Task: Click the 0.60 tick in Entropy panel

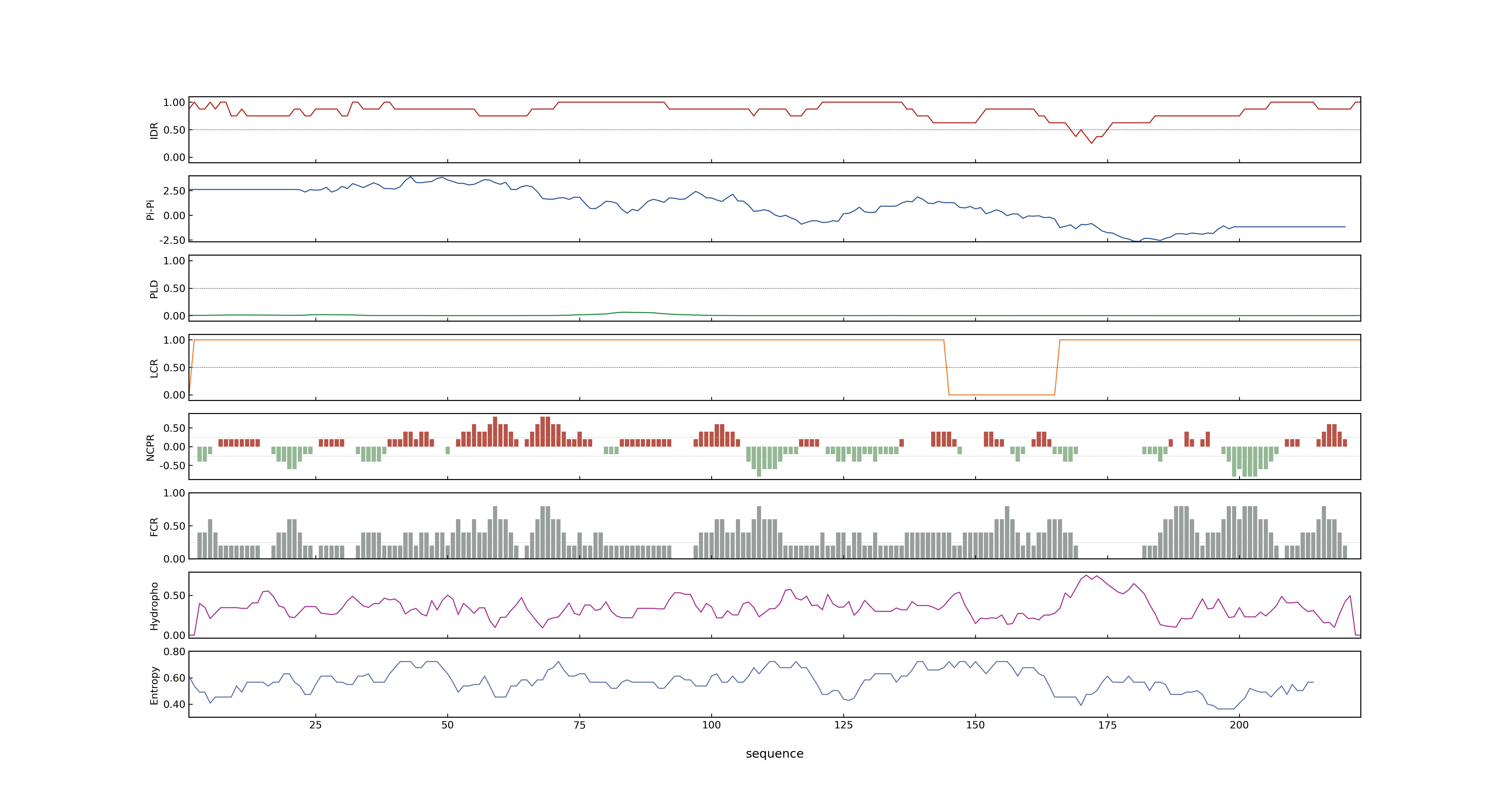Action: [174, 678]
